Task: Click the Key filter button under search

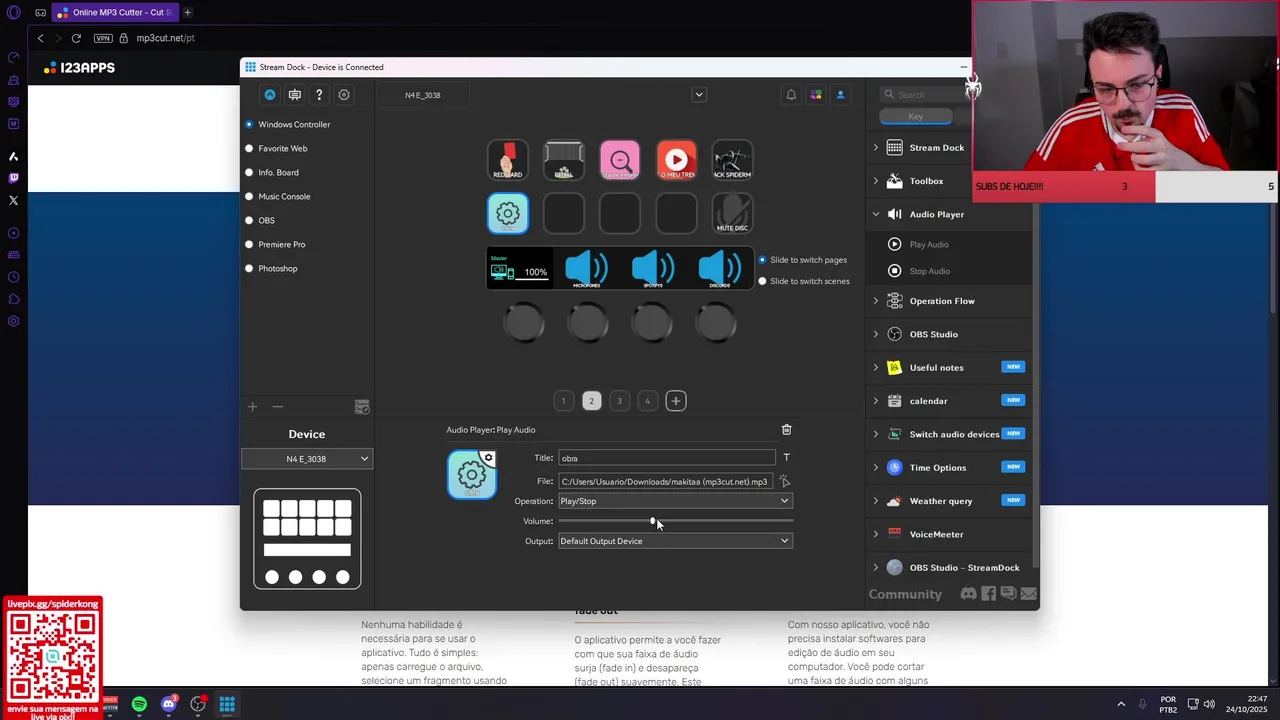Action: pyautogui.click(x=915, y=117)
